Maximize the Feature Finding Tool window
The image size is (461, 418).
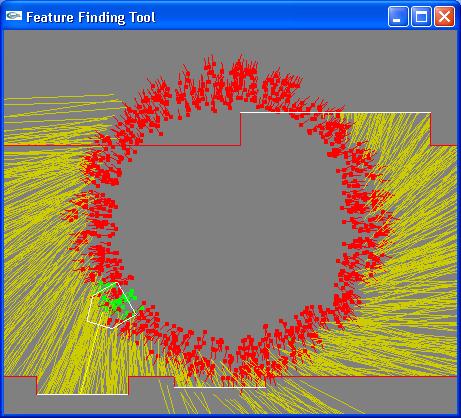(x=421, y=16)
